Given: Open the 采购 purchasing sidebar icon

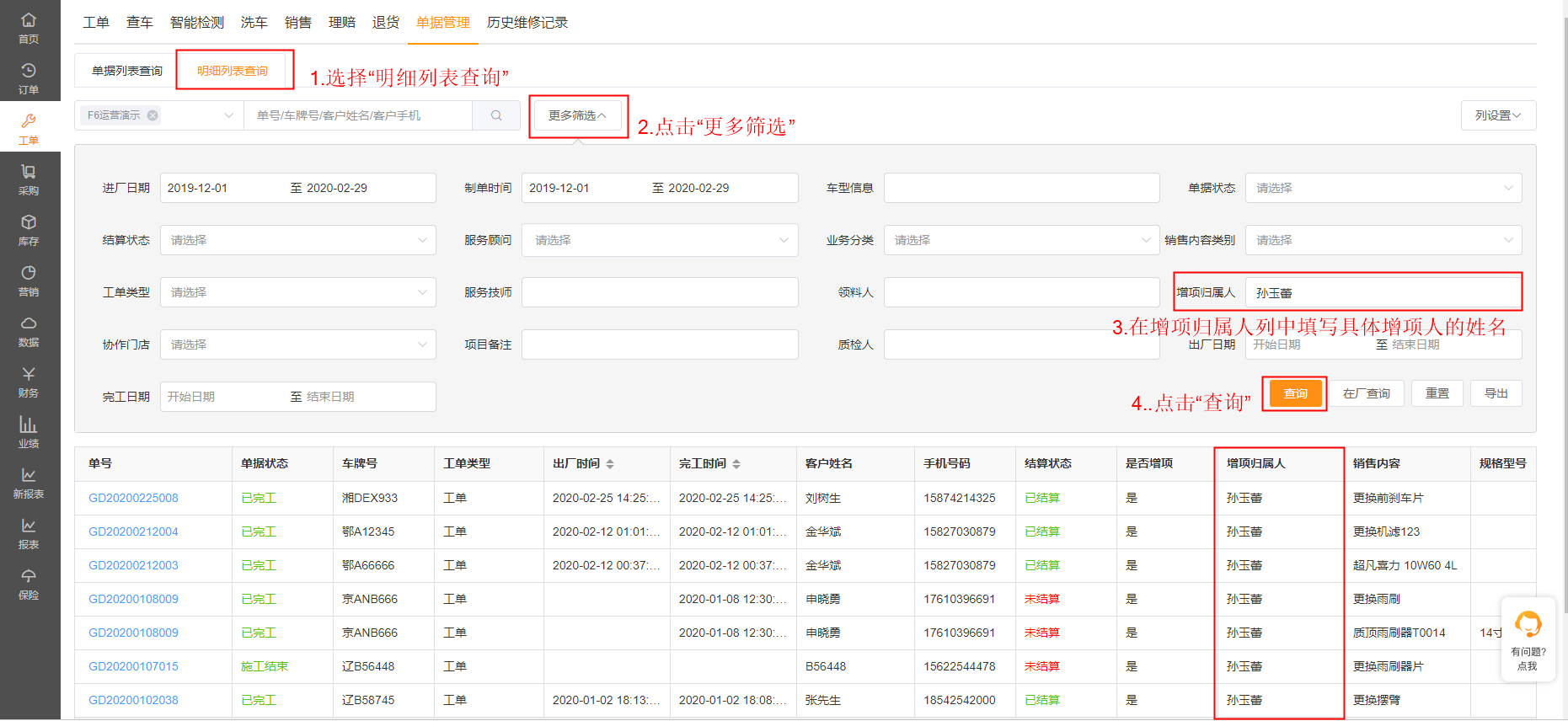Looking at the screenshot, I should coord(29,179).
